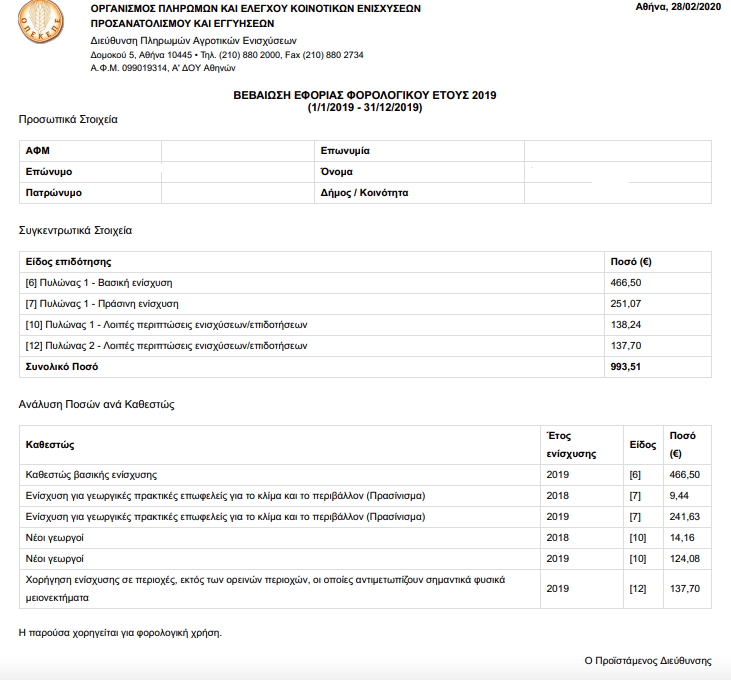Click the empty value cell next to Επωνυμία

coord(617,151)
